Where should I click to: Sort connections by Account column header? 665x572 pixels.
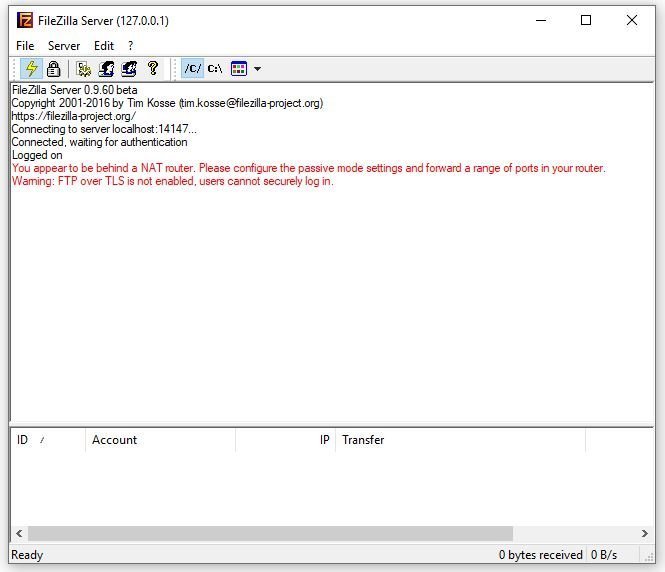point(115,440)
